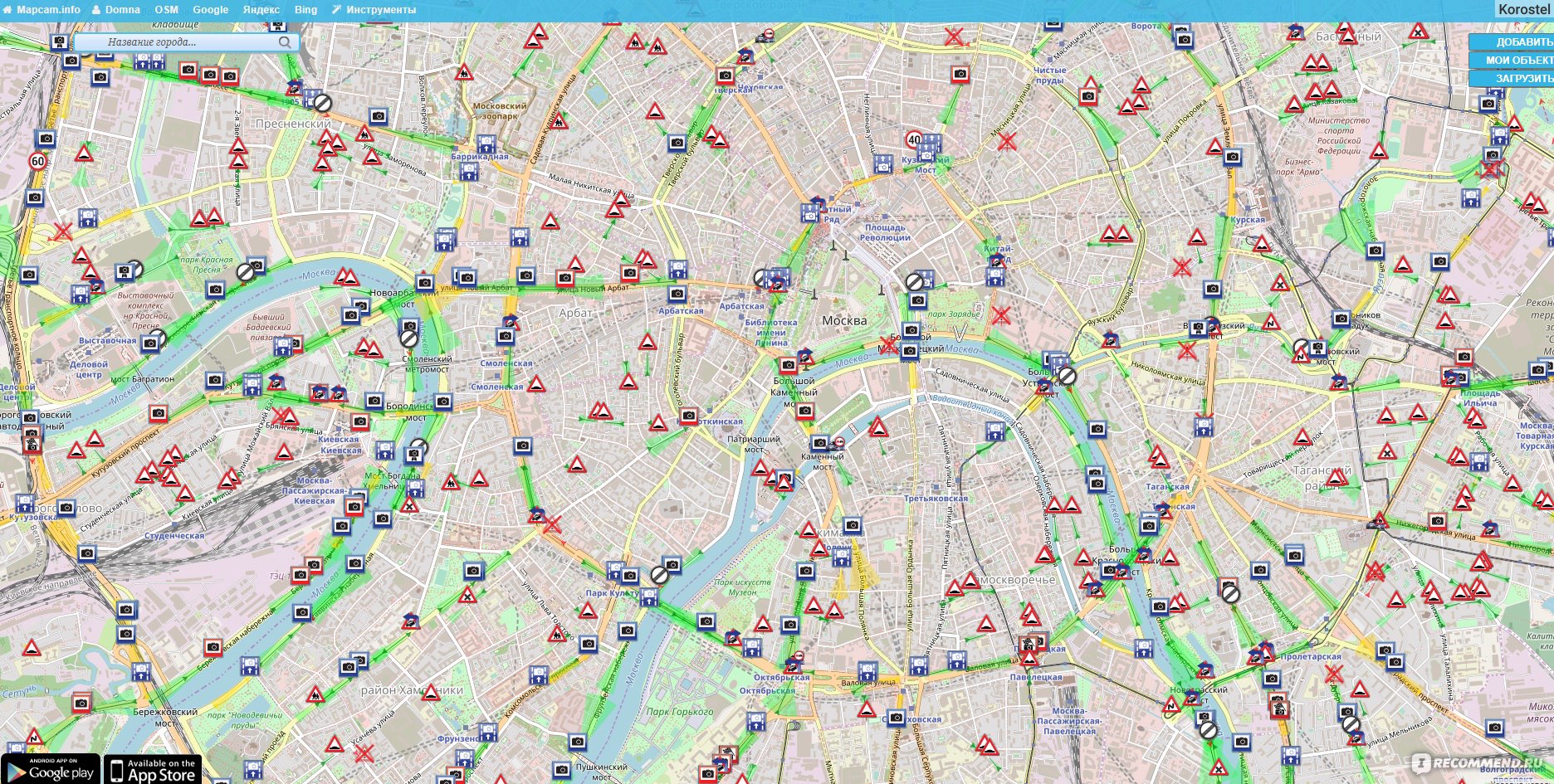The image size is (1554, 784).
Task: Select X-crossing warning sign right of Басманный
Action: [1419, 32]
